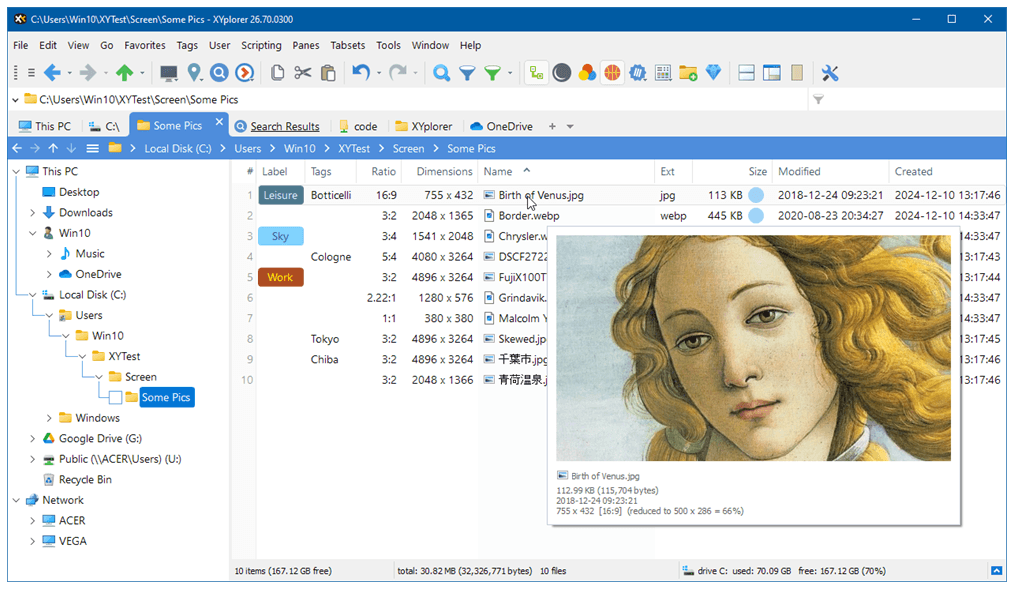Click the New Folder toolbar icon
Viewport: 1014px width, 589px height.
pyautogui.click(x=688, y=72)
